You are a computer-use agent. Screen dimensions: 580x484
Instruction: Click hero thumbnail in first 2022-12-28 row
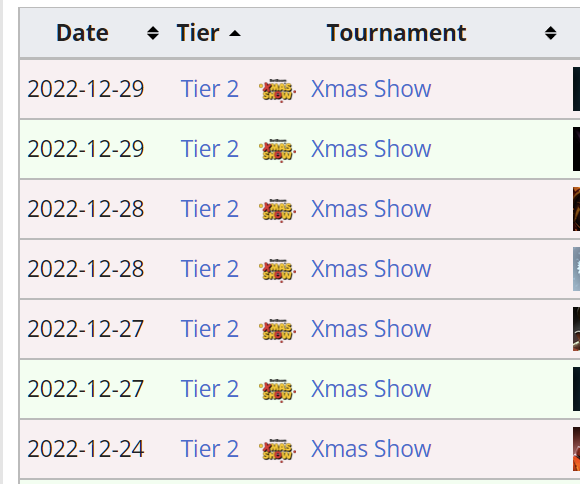point(576,209)
